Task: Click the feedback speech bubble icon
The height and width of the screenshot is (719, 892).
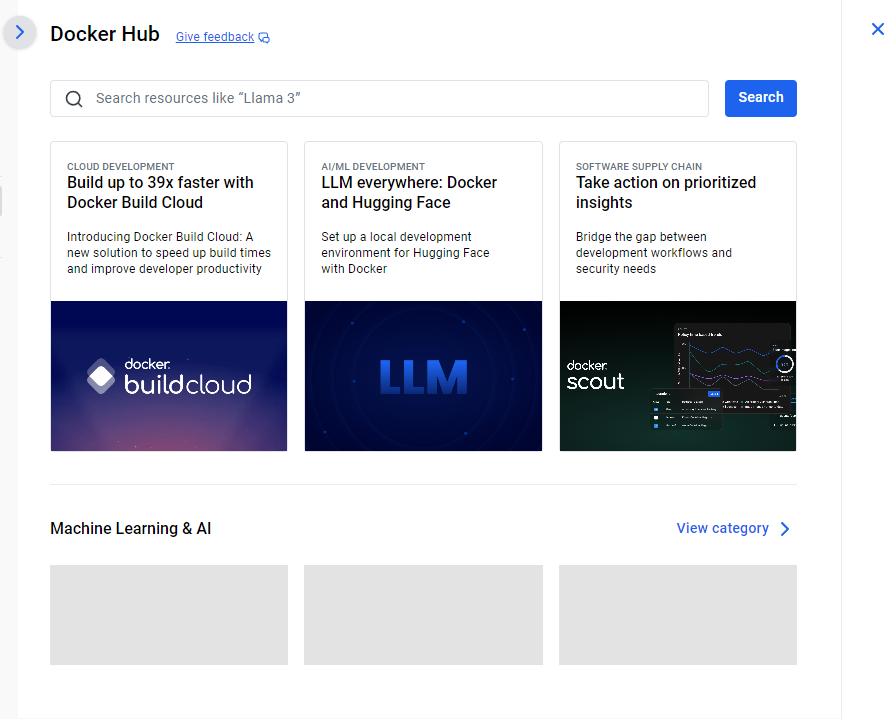Action: click(264, 38)
